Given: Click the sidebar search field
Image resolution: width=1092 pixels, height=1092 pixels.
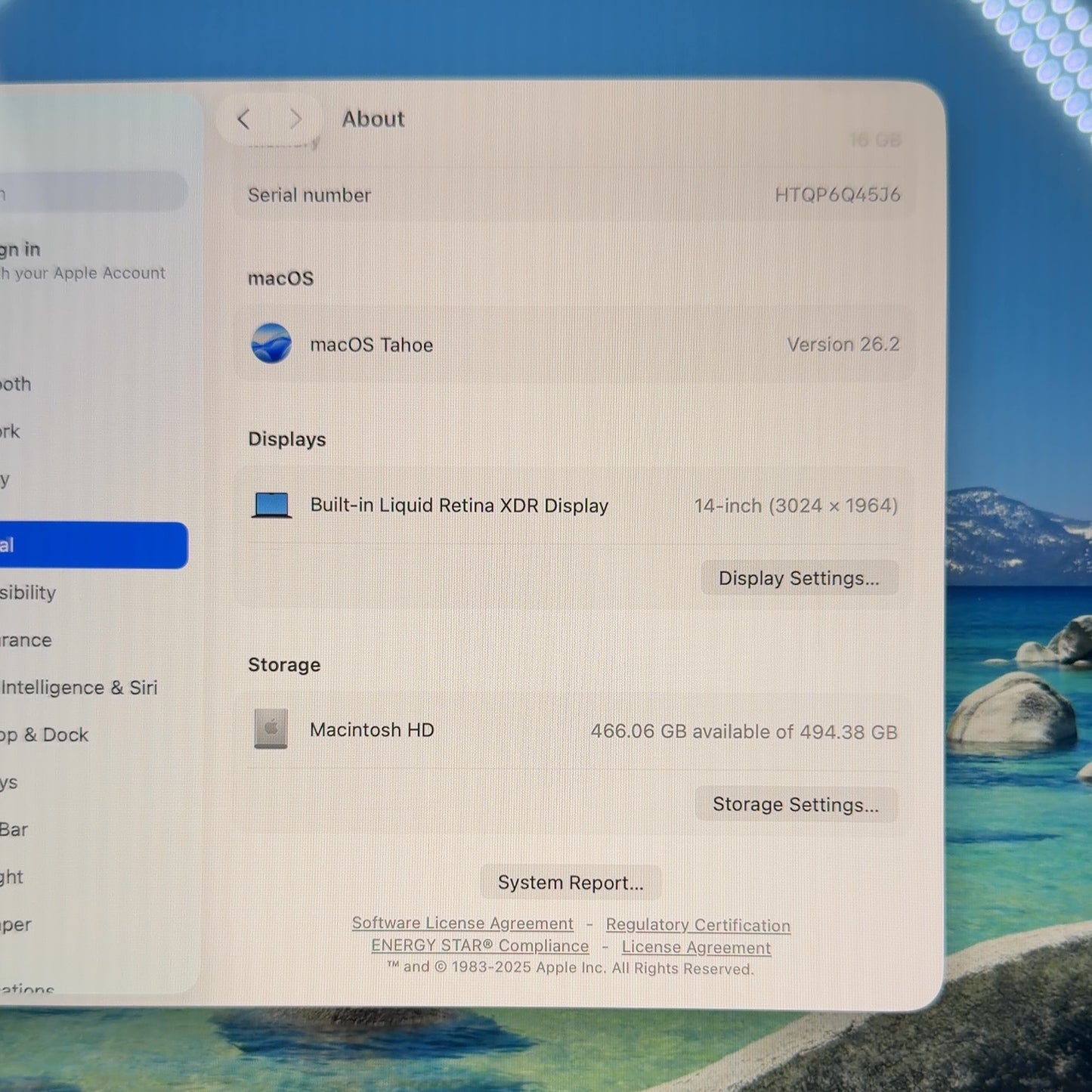Looking at the screenshot, I should click(x=93, y=192).
